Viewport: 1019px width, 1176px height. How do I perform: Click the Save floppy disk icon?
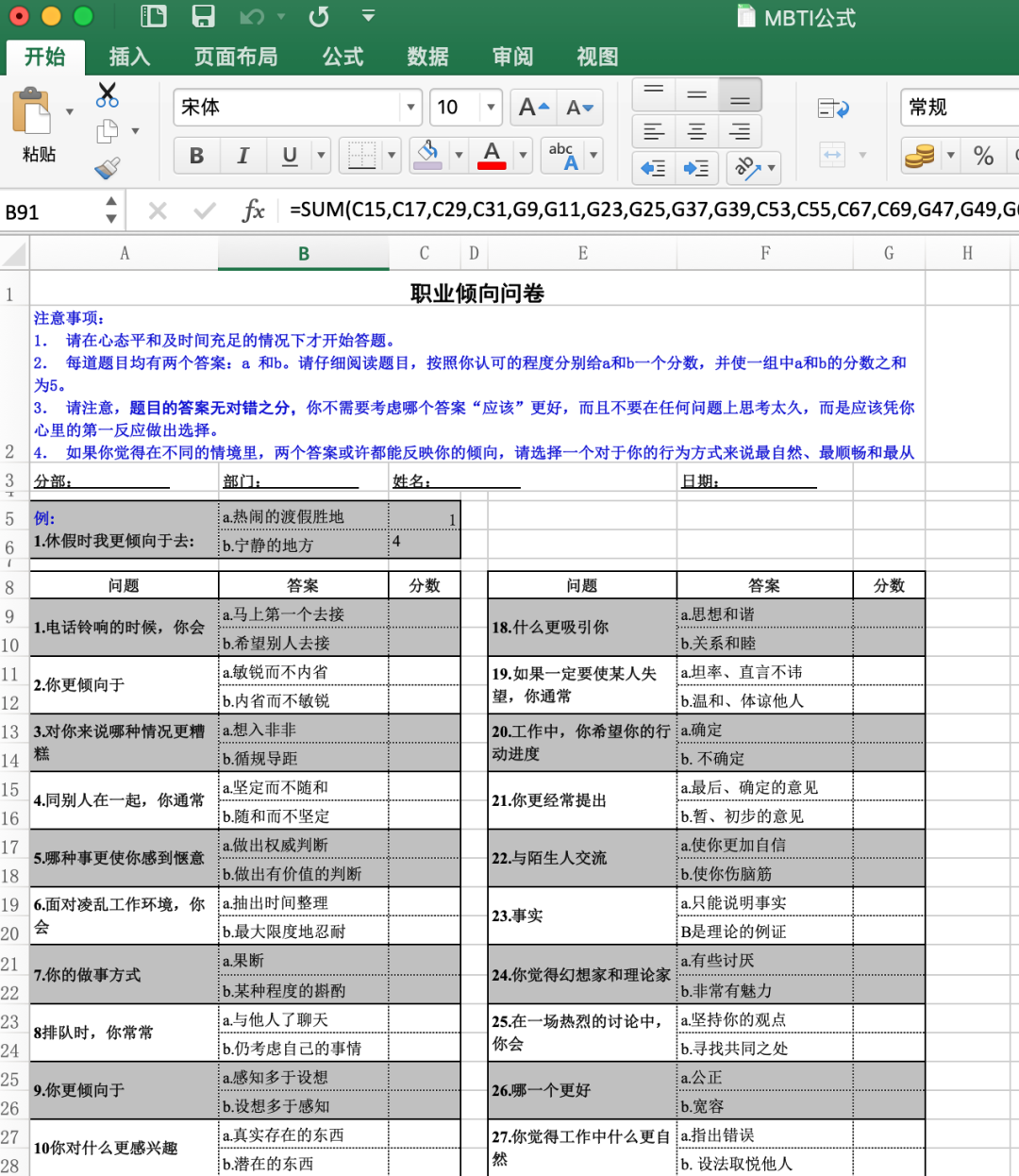(x=203, y=16)
